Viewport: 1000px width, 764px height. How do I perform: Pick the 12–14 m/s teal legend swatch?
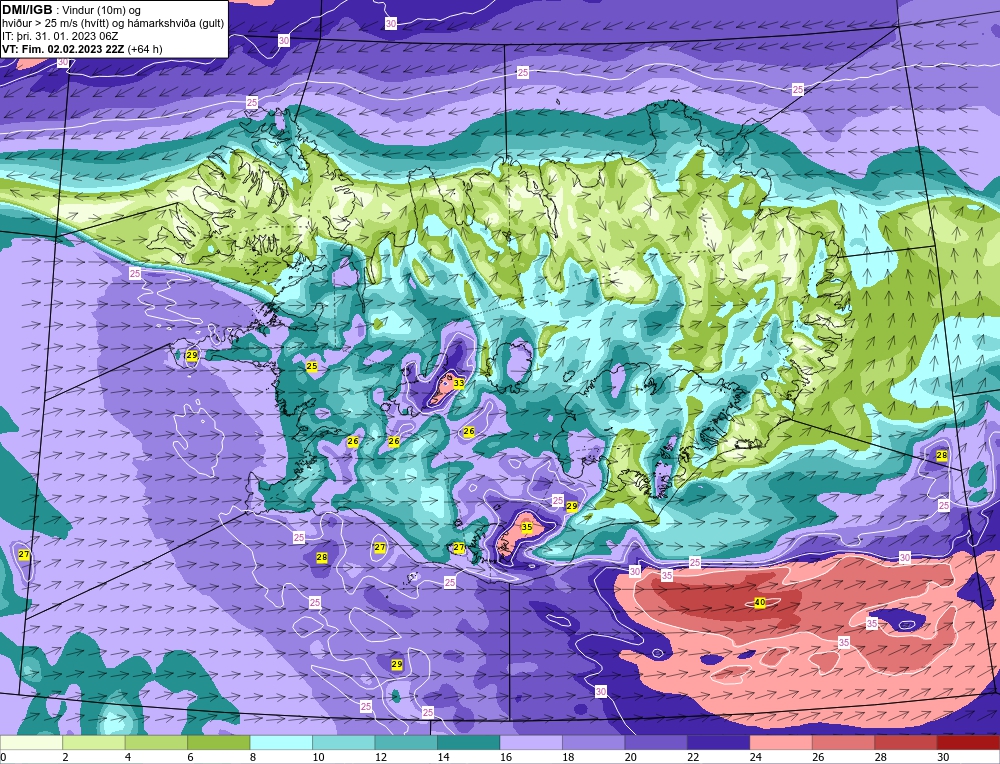point(406,742)
